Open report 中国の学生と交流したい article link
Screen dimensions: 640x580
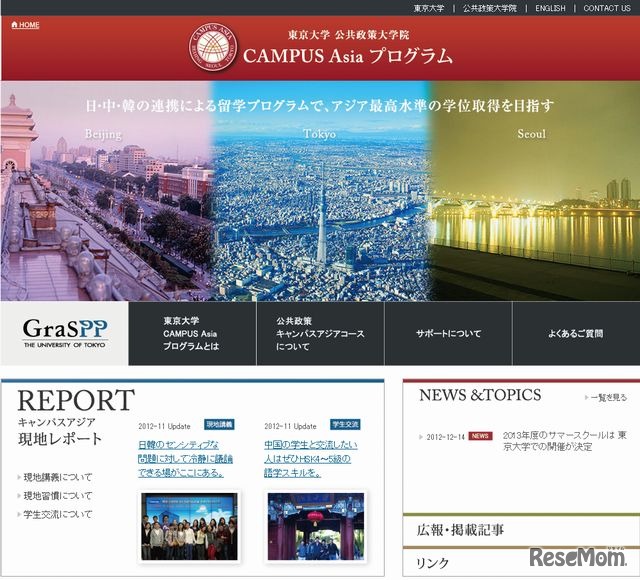tap(311, 459)
